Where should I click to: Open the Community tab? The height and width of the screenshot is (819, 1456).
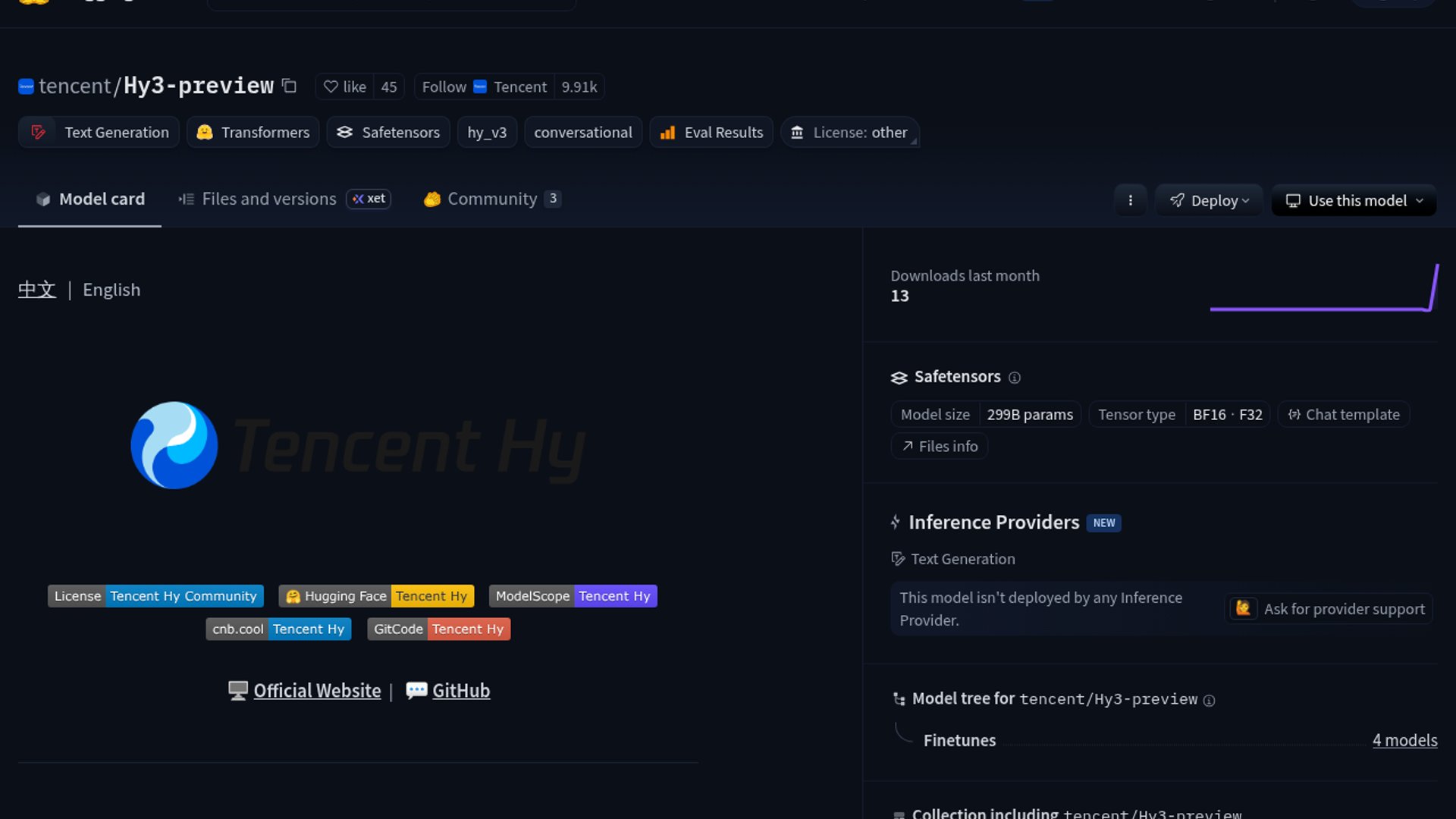click(491, 199)
